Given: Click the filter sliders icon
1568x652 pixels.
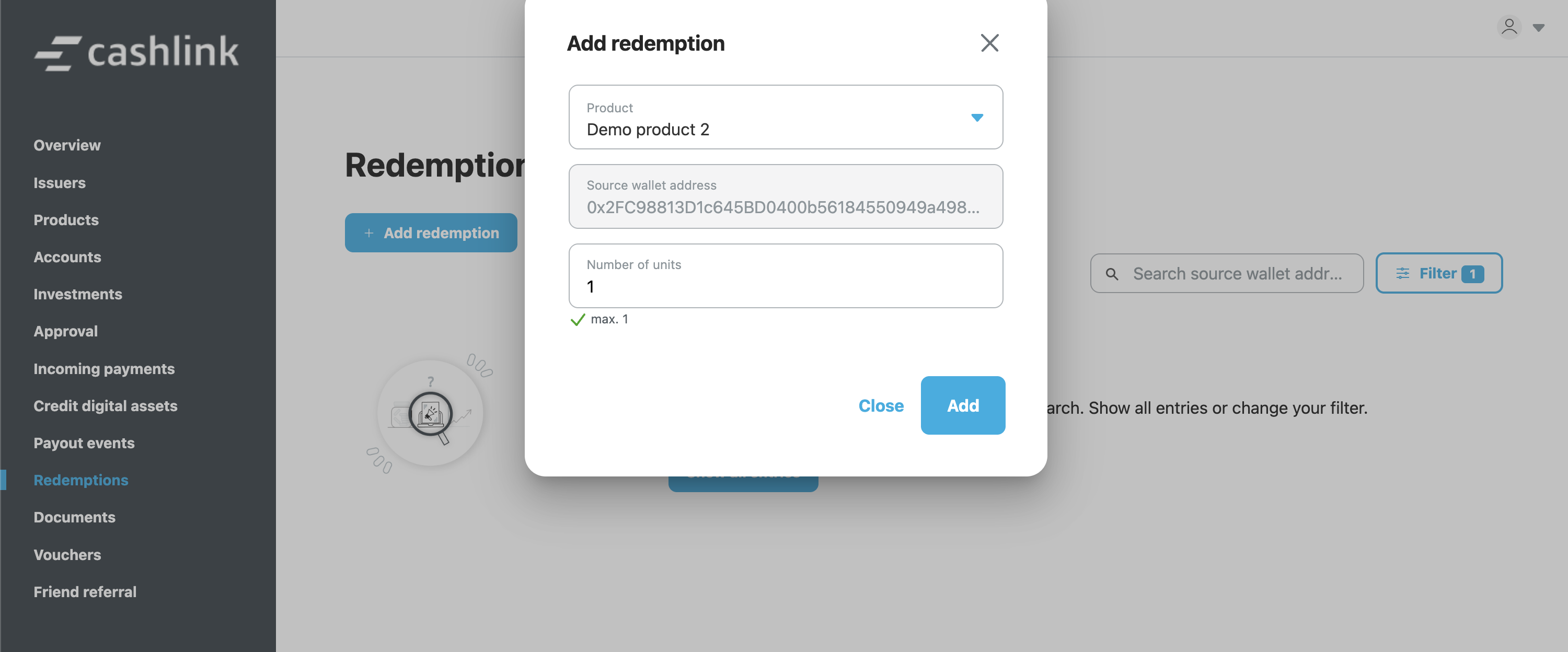Looking at the screenshot, I should pos(1402,274).
